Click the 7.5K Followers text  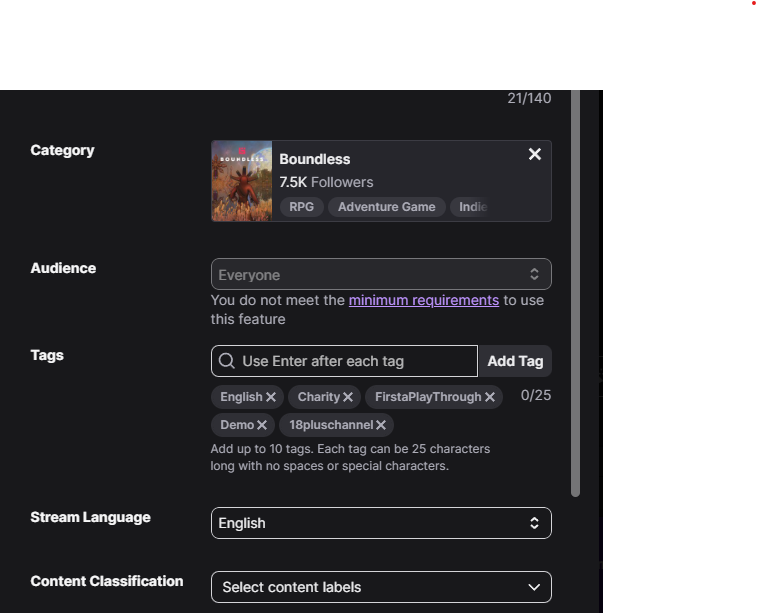click(326, 182)
